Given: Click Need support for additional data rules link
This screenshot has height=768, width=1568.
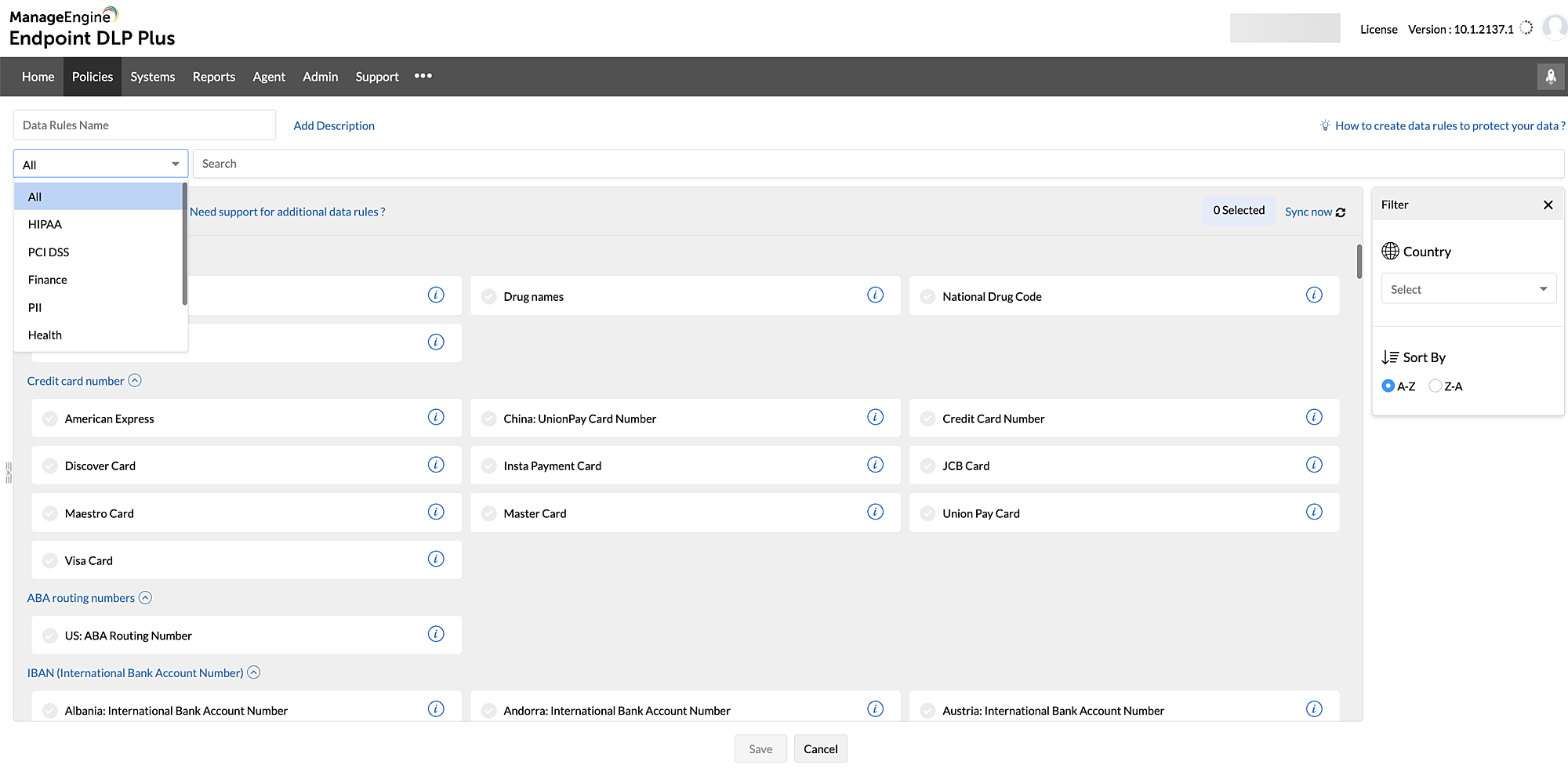Looking at the screenshot, I should (288, 212).
